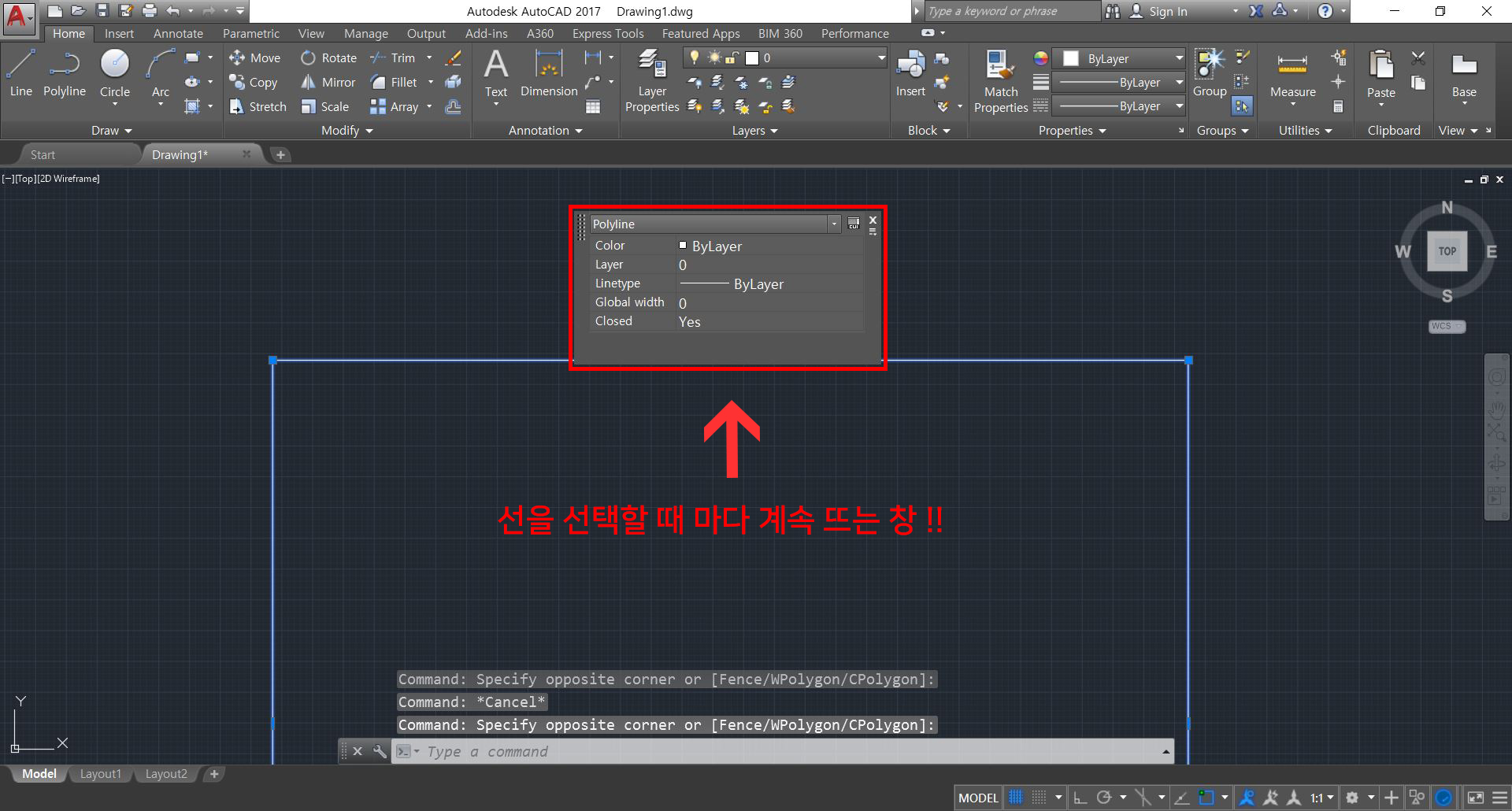The width and height of the screenshot is (1512, 811).
Task: Close the Quick Properties palette
Action: tap(872, 220)
